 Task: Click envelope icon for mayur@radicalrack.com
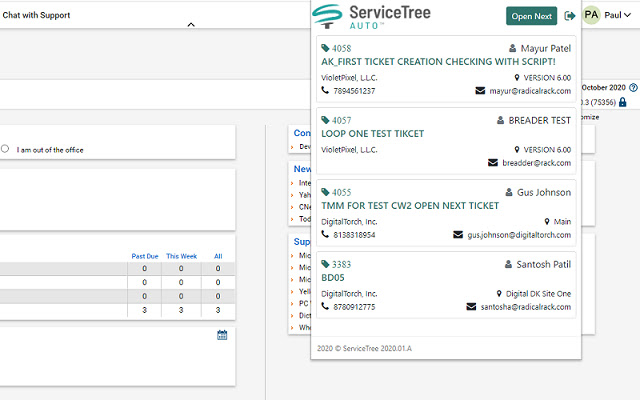tap(480, 90)
